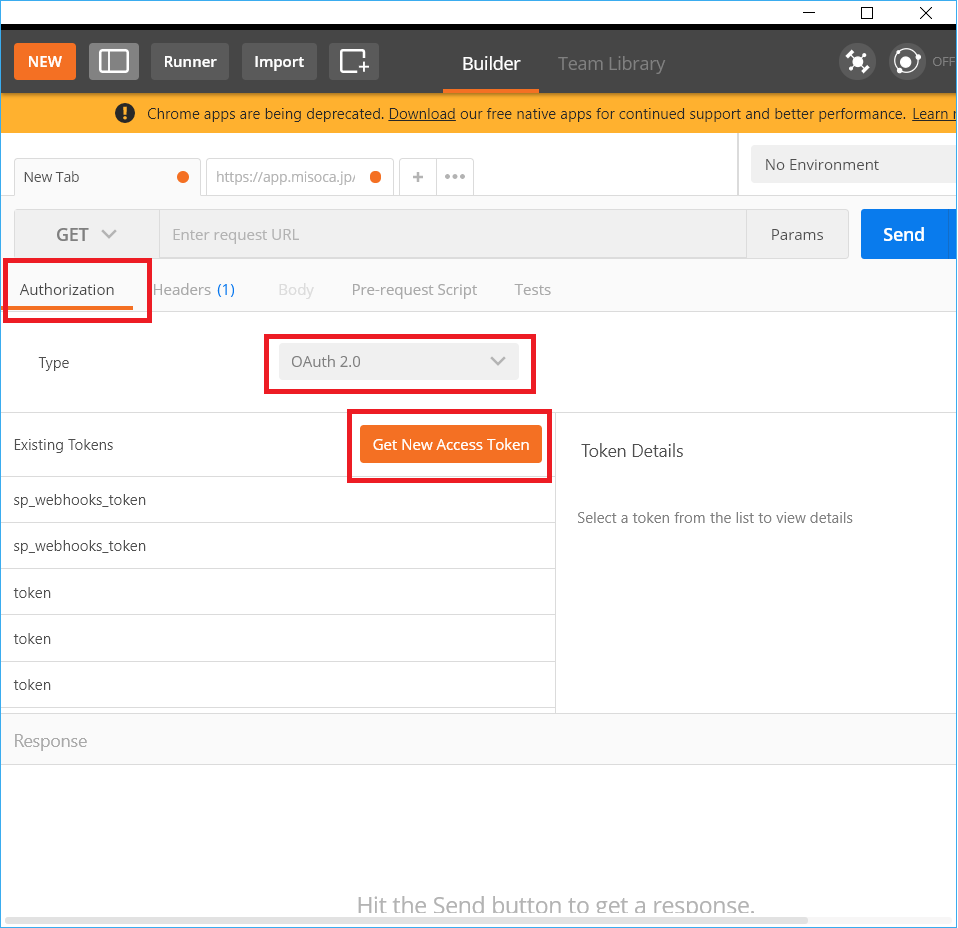The image size is (958, 928).
Task: Add a new request tab with the plus icon
Action: click(418, 177)
